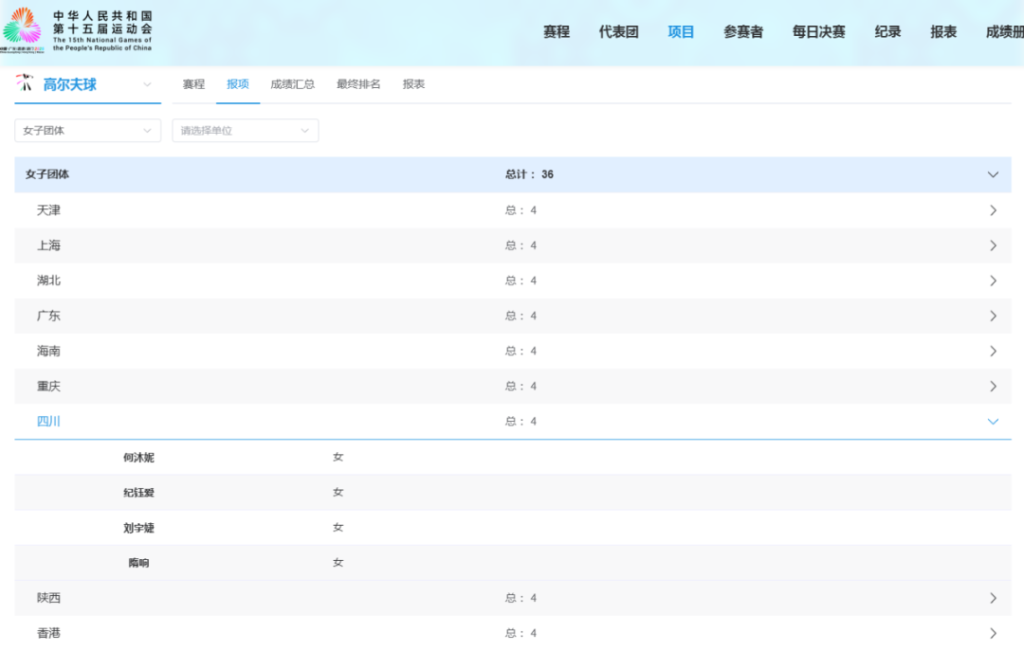Screen dimensions: 1024x652
Task: Open the 请选择单位 unit selector
Action: click(245, 130)
